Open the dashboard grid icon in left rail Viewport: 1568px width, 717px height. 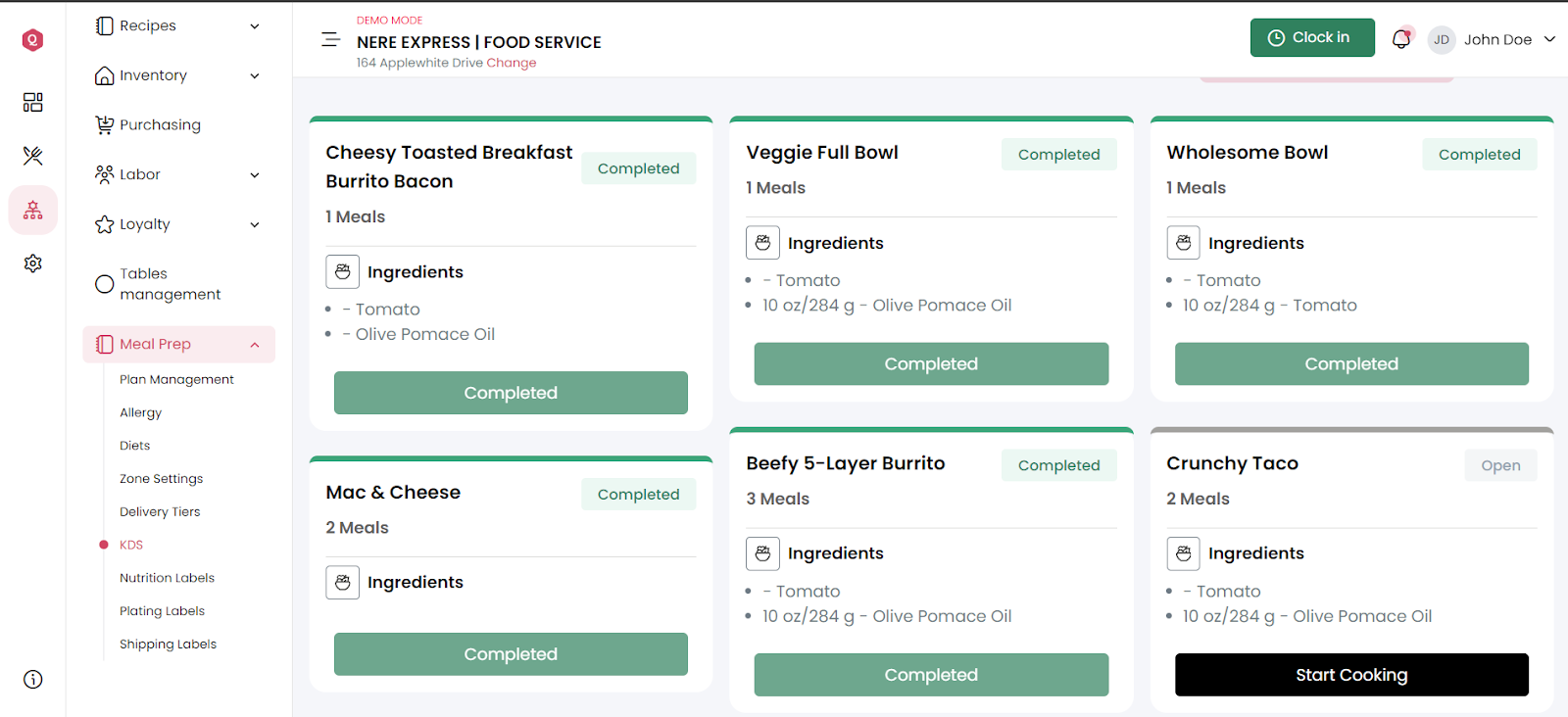pyautogui.click(x=33, y=102)
